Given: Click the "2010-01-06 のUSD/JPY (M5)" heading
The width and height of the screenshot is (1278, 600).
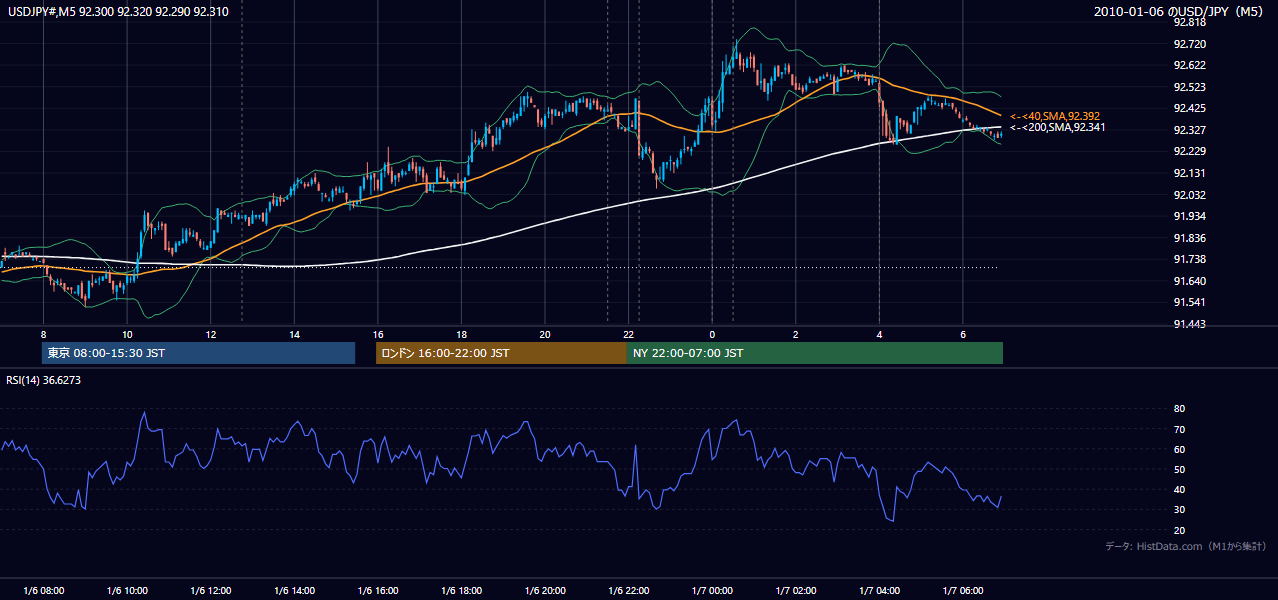Looking at the screenshot, I should [1180, 12].
